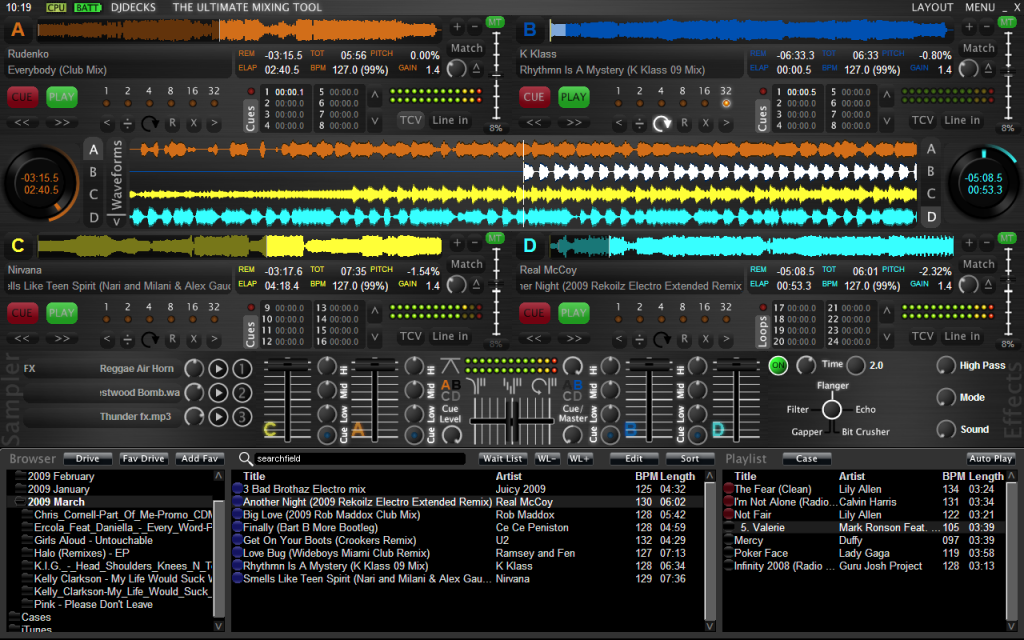Screen dimensions: 1024x640
Task: Click the crossfader slider
Action: (512, 421)
